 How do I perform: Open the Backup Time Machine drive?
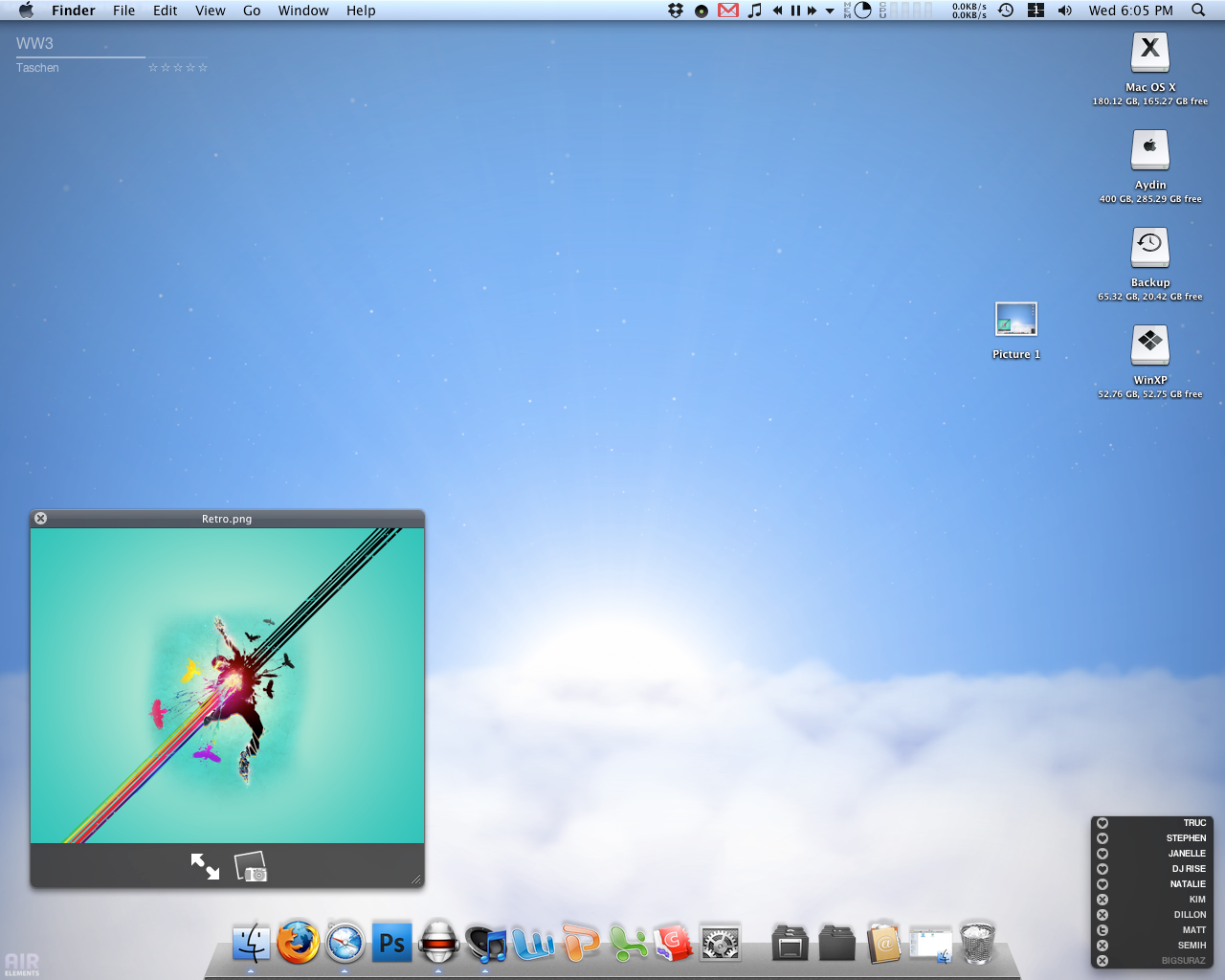[1150, 248]
